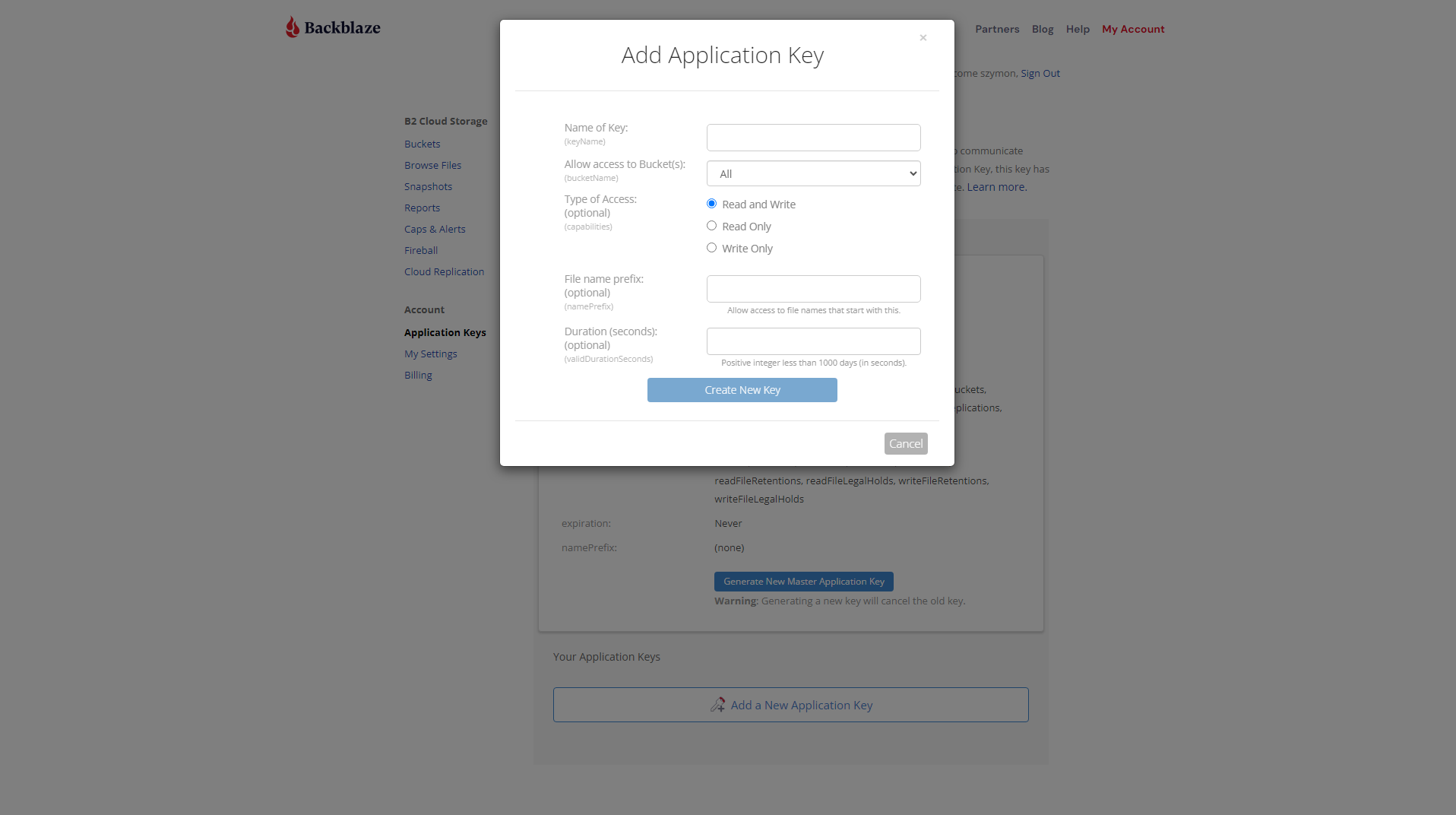This screenshot has width=1456, height=815.
Task: Click the Backblaze flame logo
Action: [293, 27]
